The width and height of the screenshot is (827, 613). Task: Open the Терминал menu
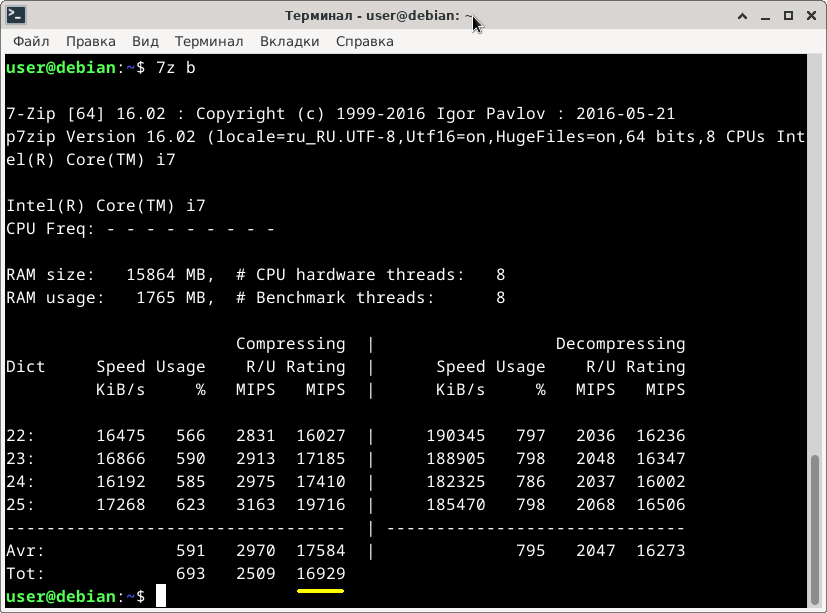(209, 41)
